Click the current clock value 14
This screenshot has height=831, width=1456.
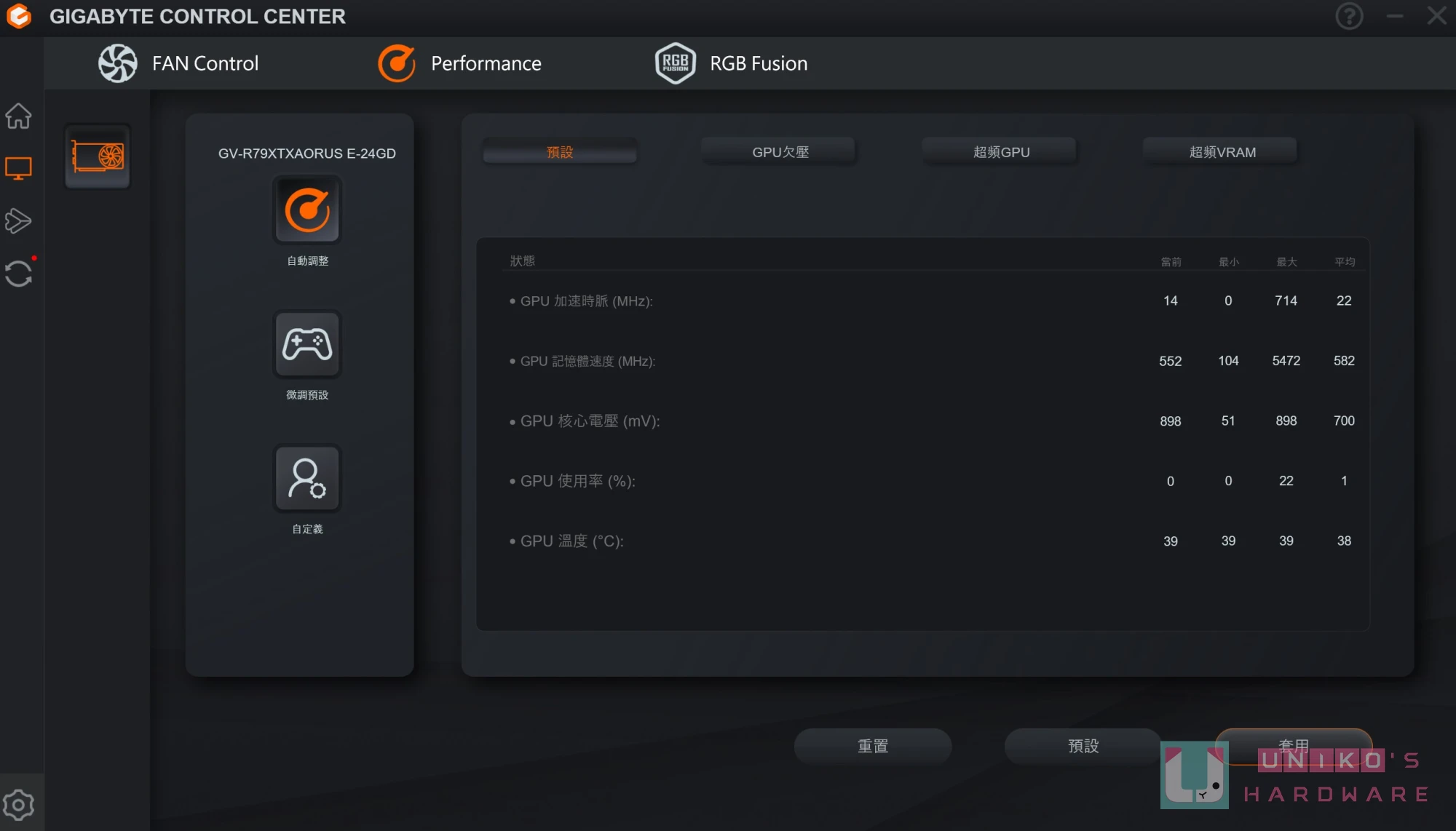(x=1171, y=301)
